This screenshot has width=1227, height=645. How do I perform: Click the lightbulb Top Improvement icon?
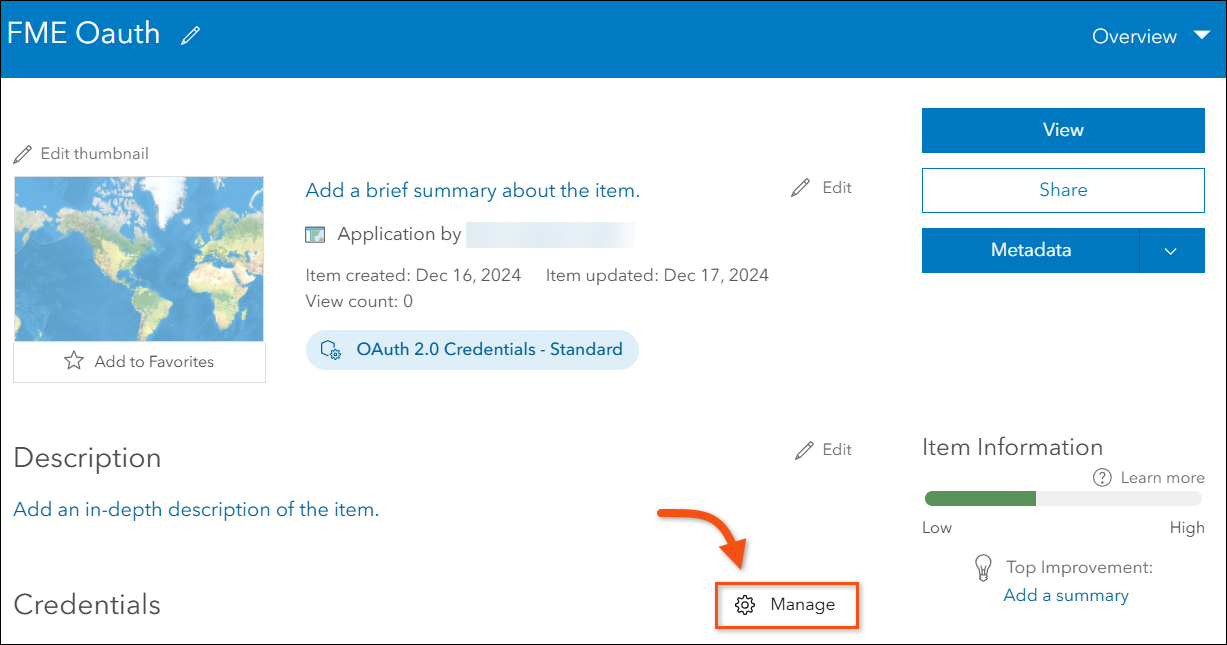point(983,568)
